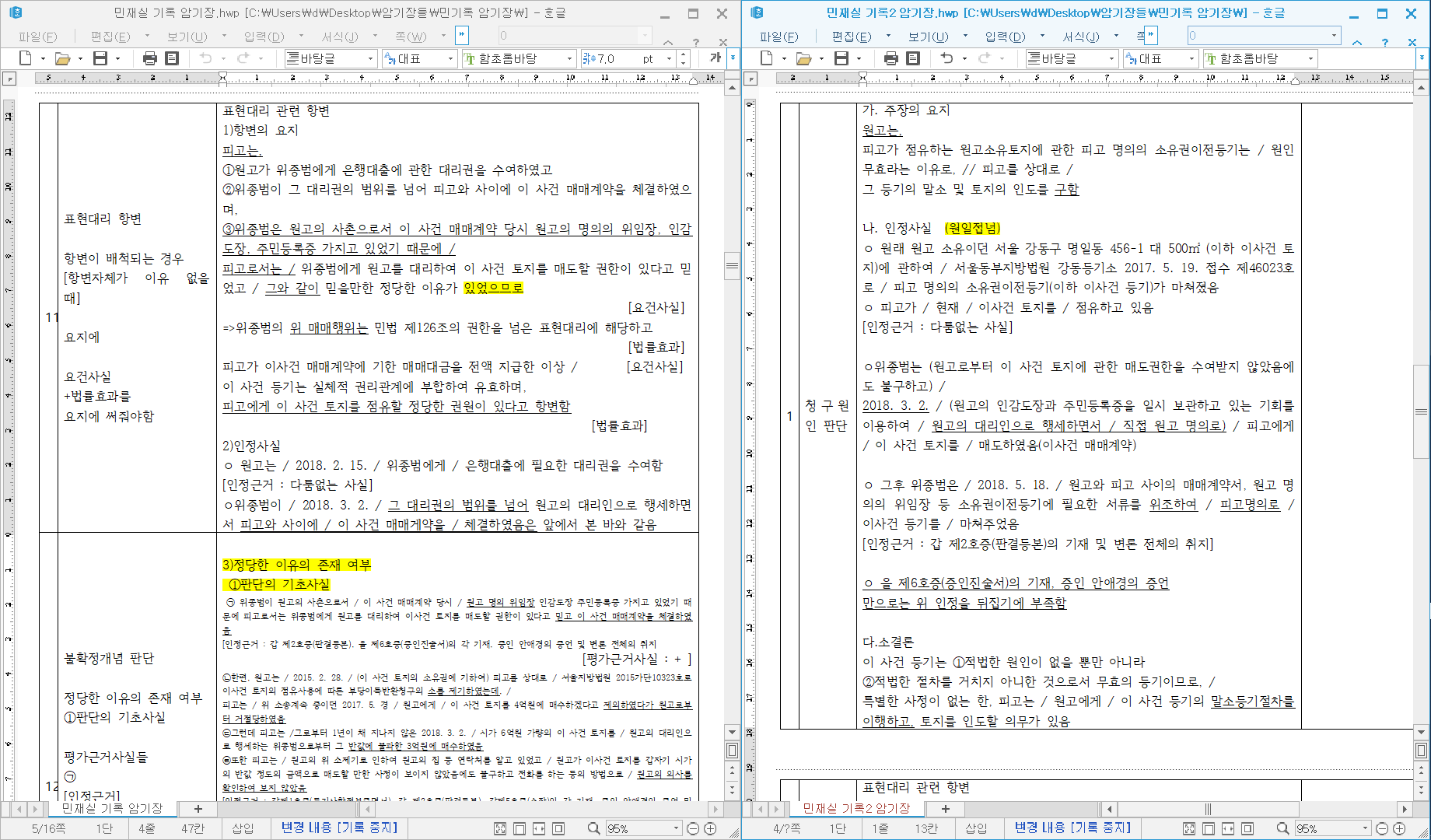Open the 파일(F) menu in left window

coord(38,37)
